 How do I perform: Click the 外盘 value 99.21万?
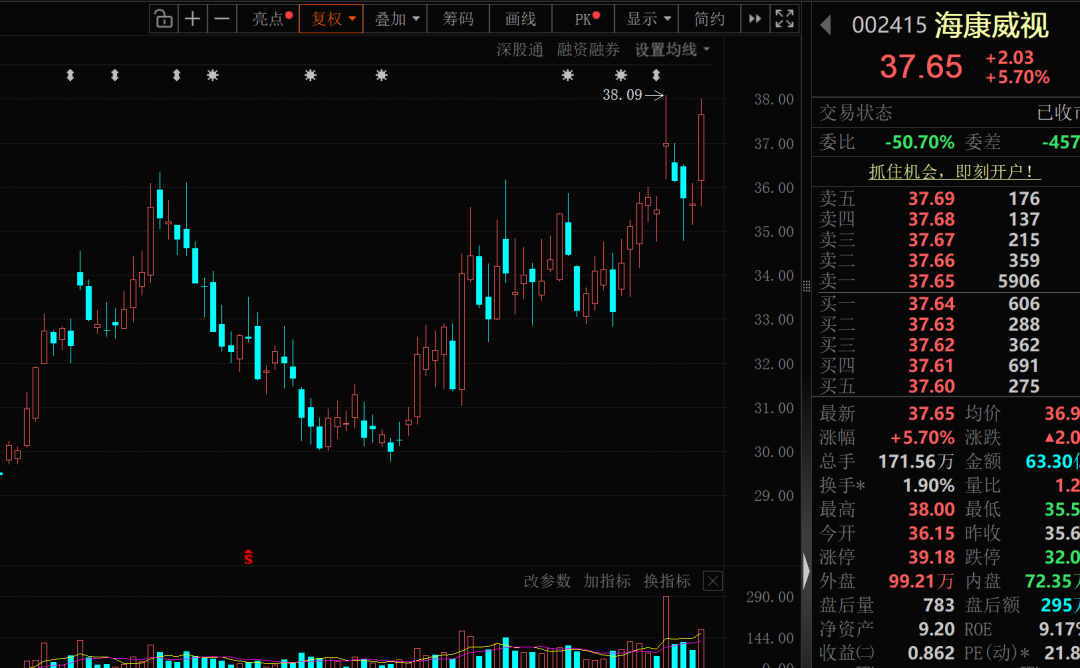tap(922, 581)
